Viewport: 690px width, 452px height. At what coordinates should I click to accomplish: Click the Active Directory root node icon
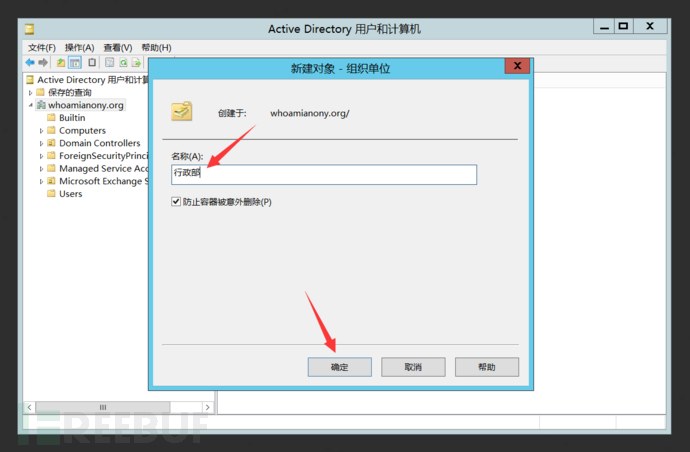[x=30, y=80]
